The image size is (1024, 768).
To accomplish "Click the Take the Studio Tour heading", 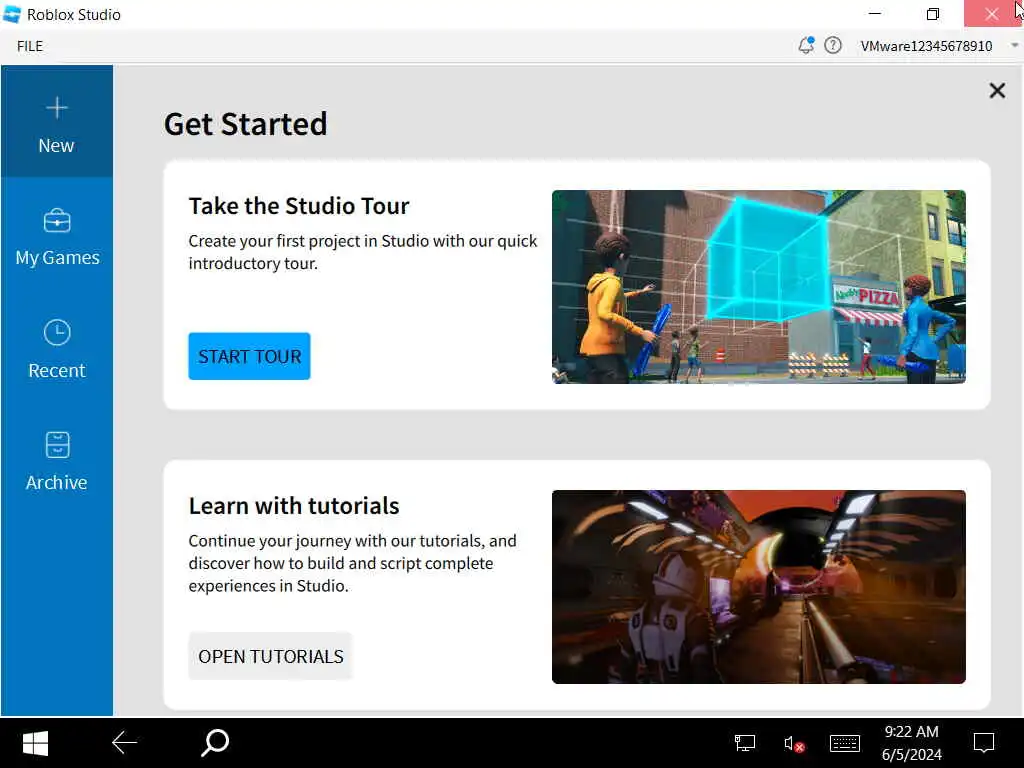I will point(298,206).
